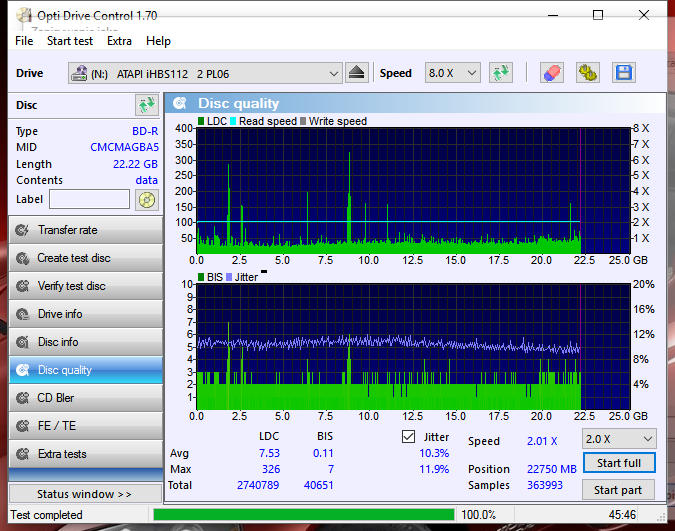Click the jitter average 10.3%

[x=434, y=453]
